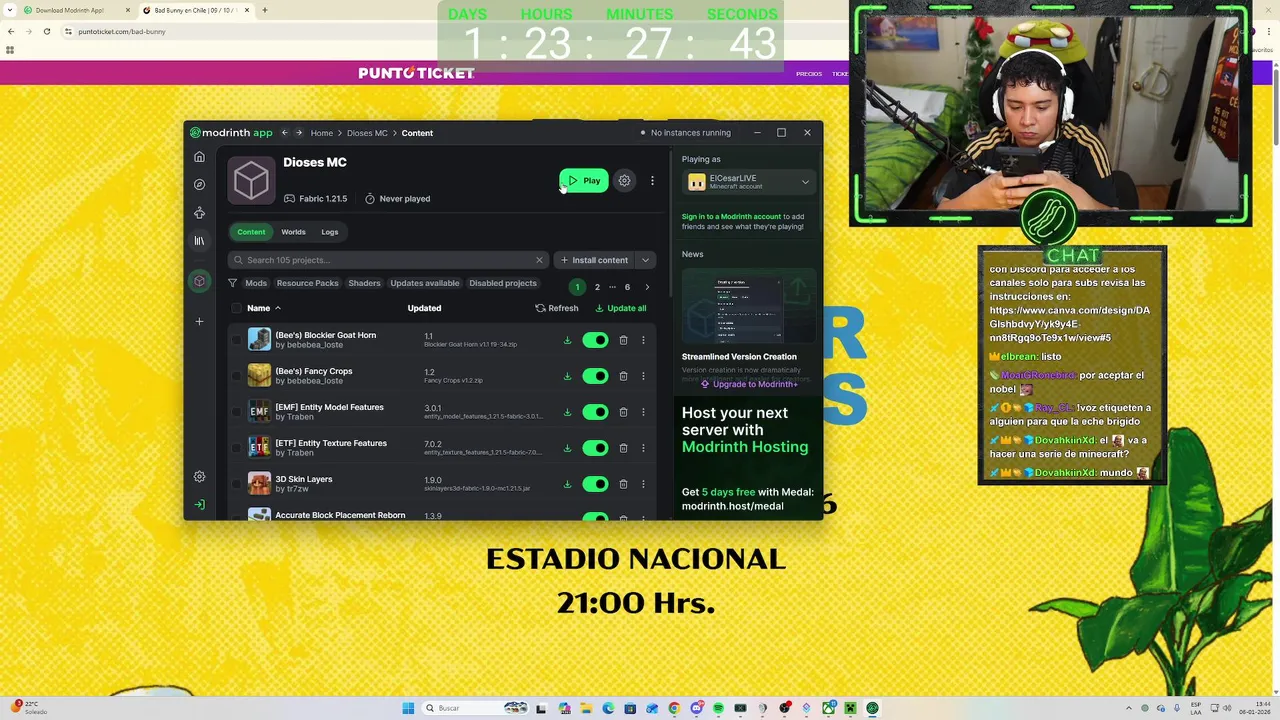
Task: Open the Windows Start menu
Action: 408,708
